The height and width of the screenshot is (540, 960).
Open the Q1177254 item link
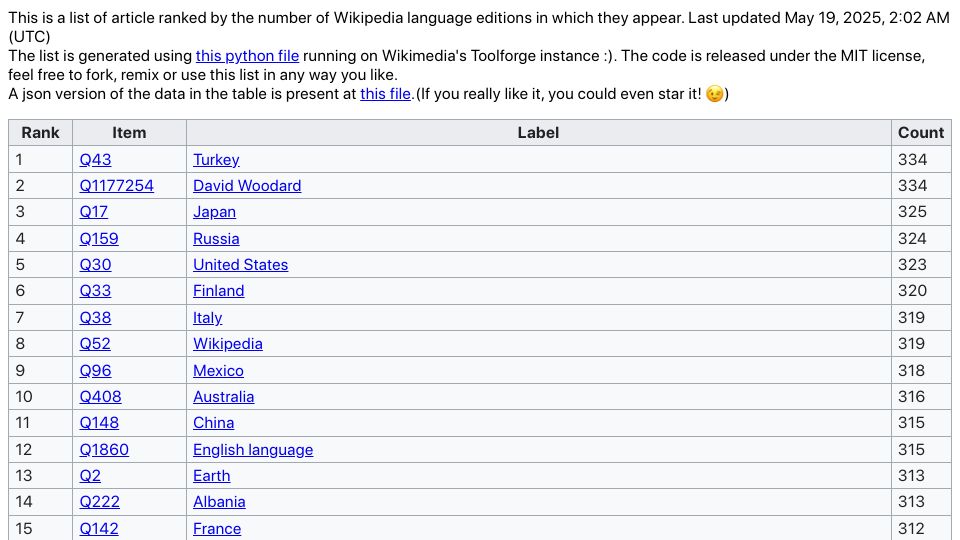(116, 186)
